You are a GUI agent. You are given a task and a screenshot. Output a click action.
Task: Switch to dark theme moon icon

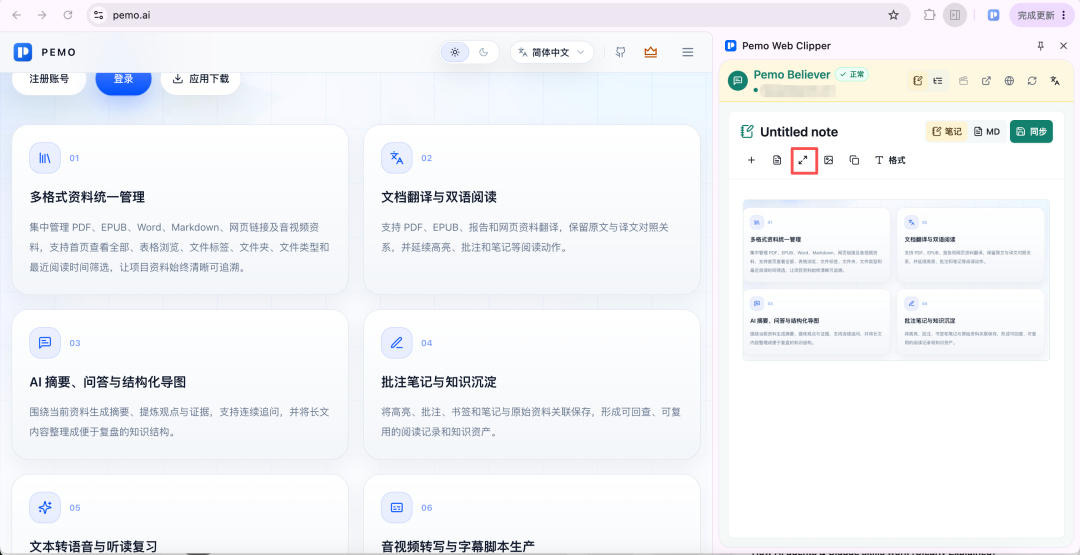(484, 52)
